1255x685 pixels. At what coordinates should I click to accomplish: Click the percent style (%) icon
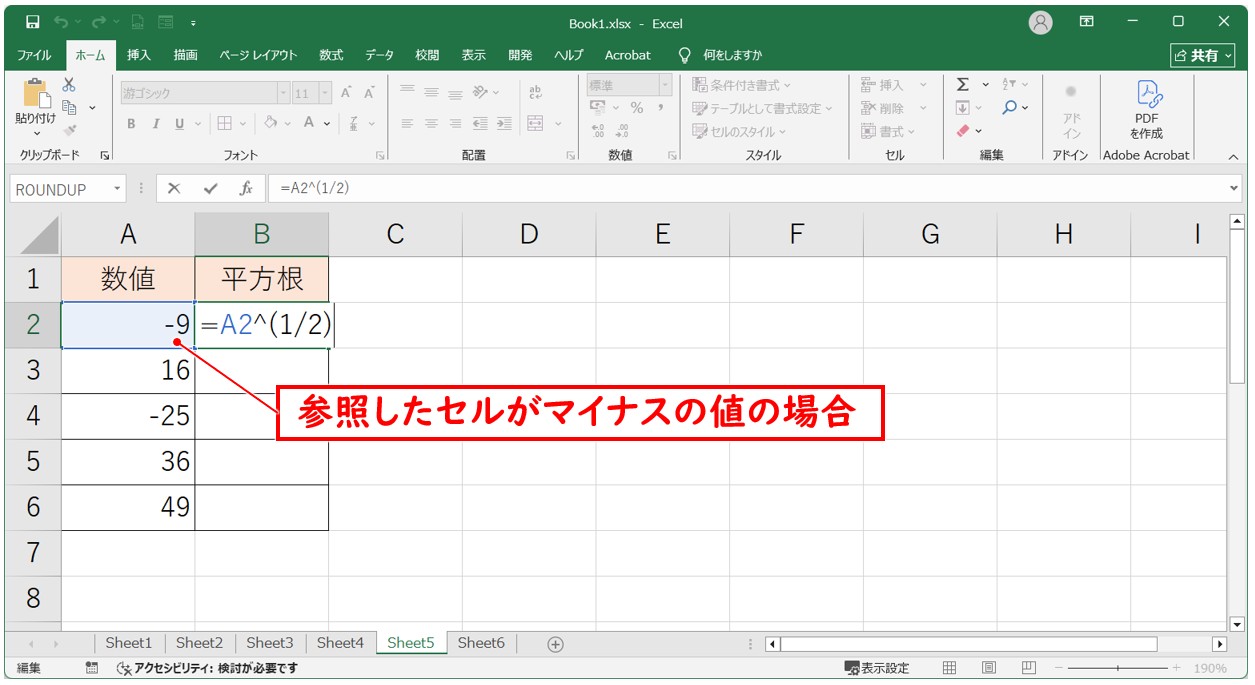(636, 107)
